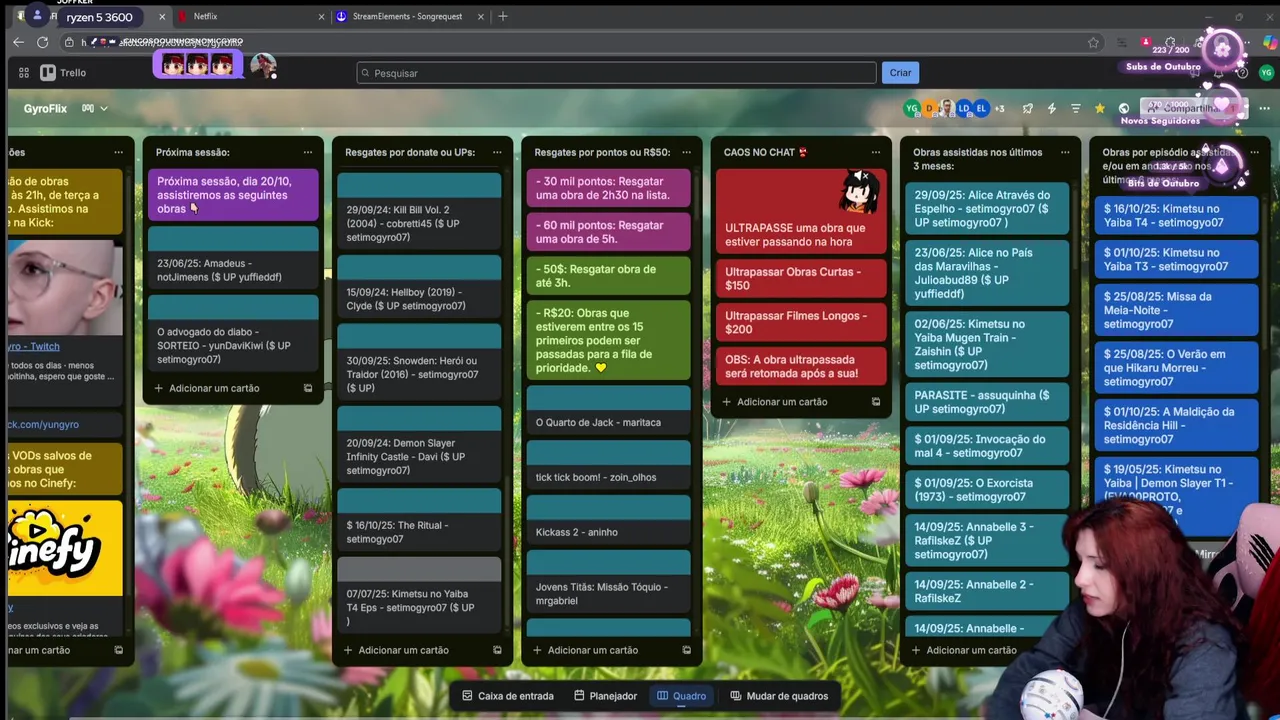Switch to StreamElements - Songrequest tab
The width and height of the screenshot is (1280, 720).
point(411,16)
